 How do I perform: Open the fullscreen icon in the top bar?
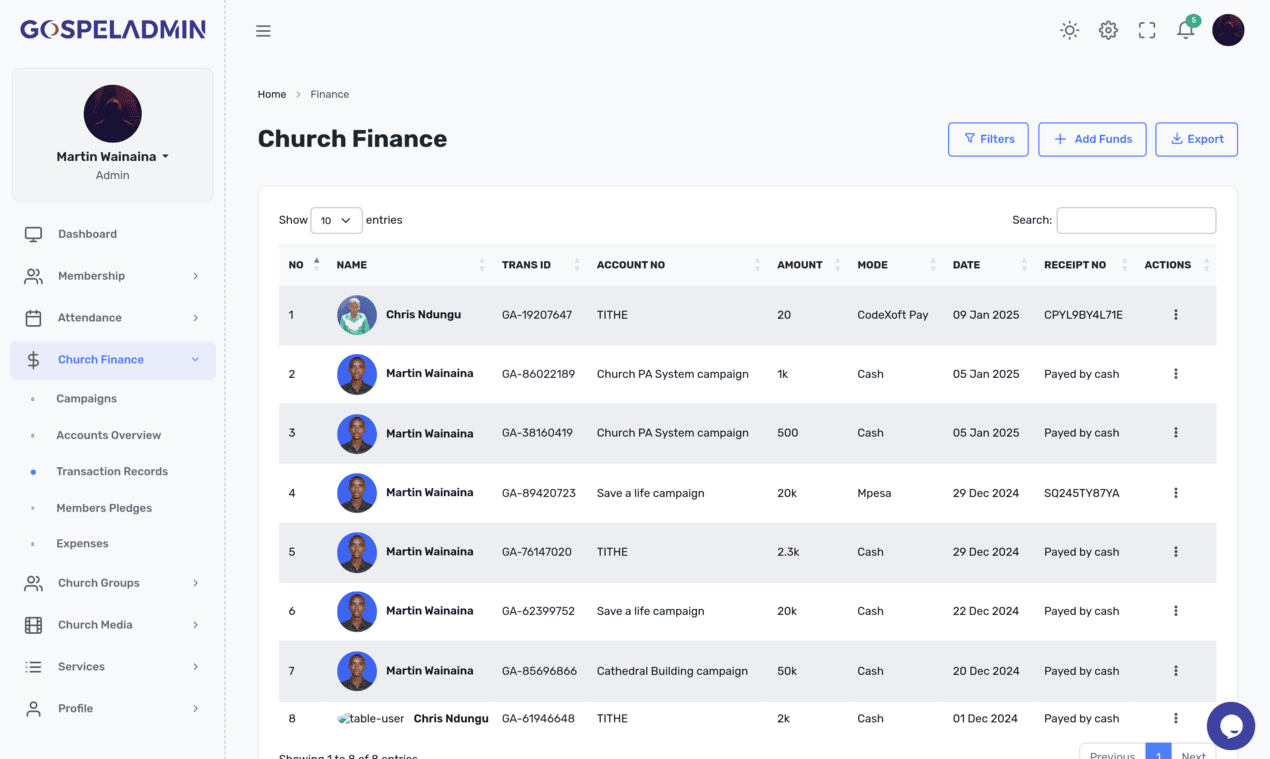(1147, 30)
